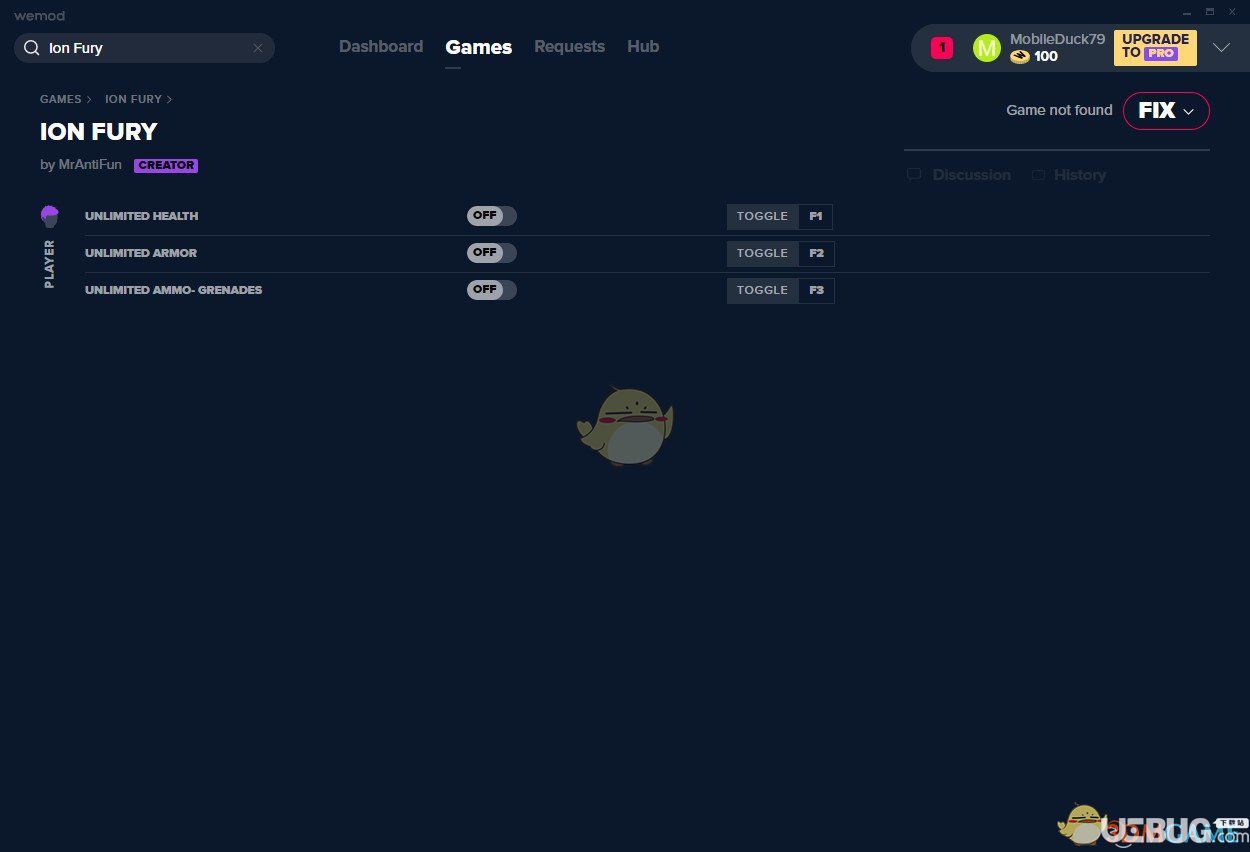Image resolution: width=1250 pixels, height=852 pixels.
Task: Click the purple Player category icon
Action: click(50, 216)
